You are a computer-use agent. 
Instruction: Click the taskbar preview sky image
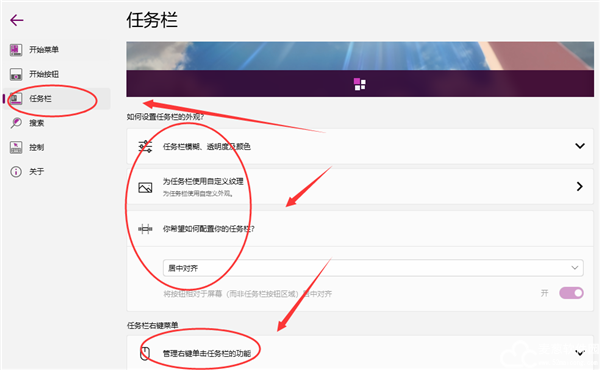[x=360, y=56]
